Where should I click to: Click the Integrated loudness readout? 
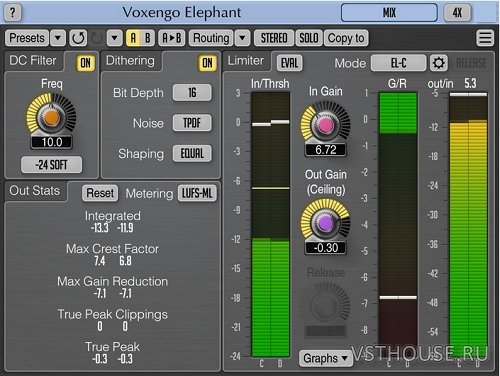112,228
